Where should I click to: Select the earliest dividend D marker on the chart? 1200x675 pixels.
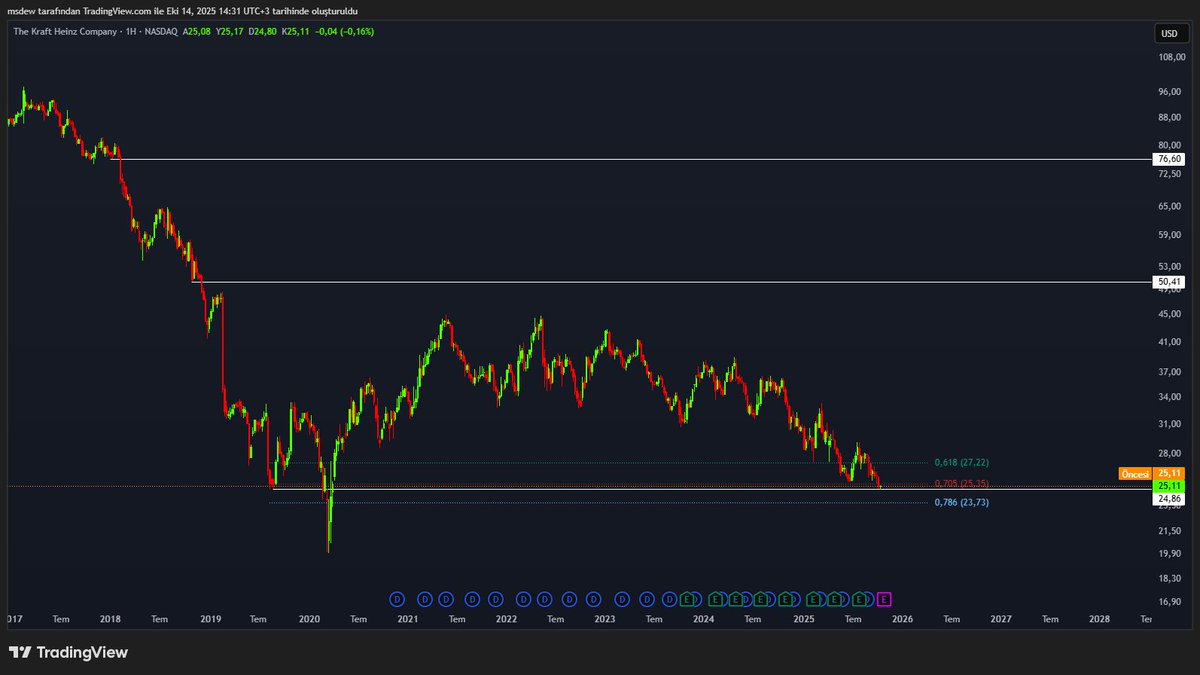[x=396, y=599]
